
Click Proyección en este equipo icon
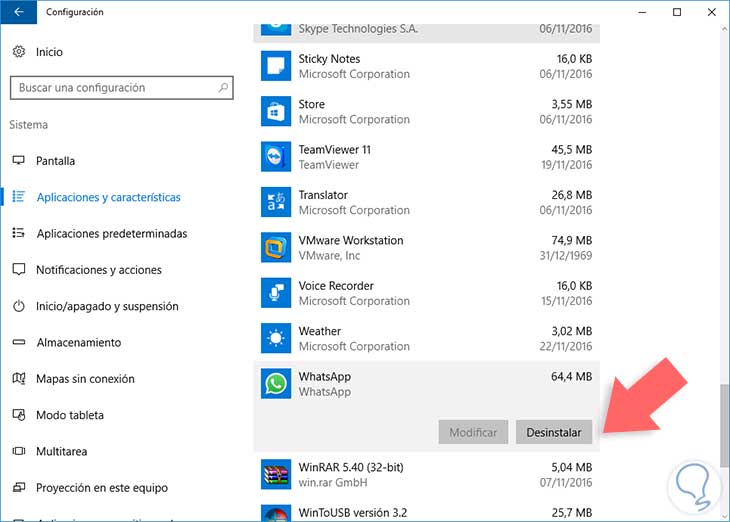coord(19,487)
